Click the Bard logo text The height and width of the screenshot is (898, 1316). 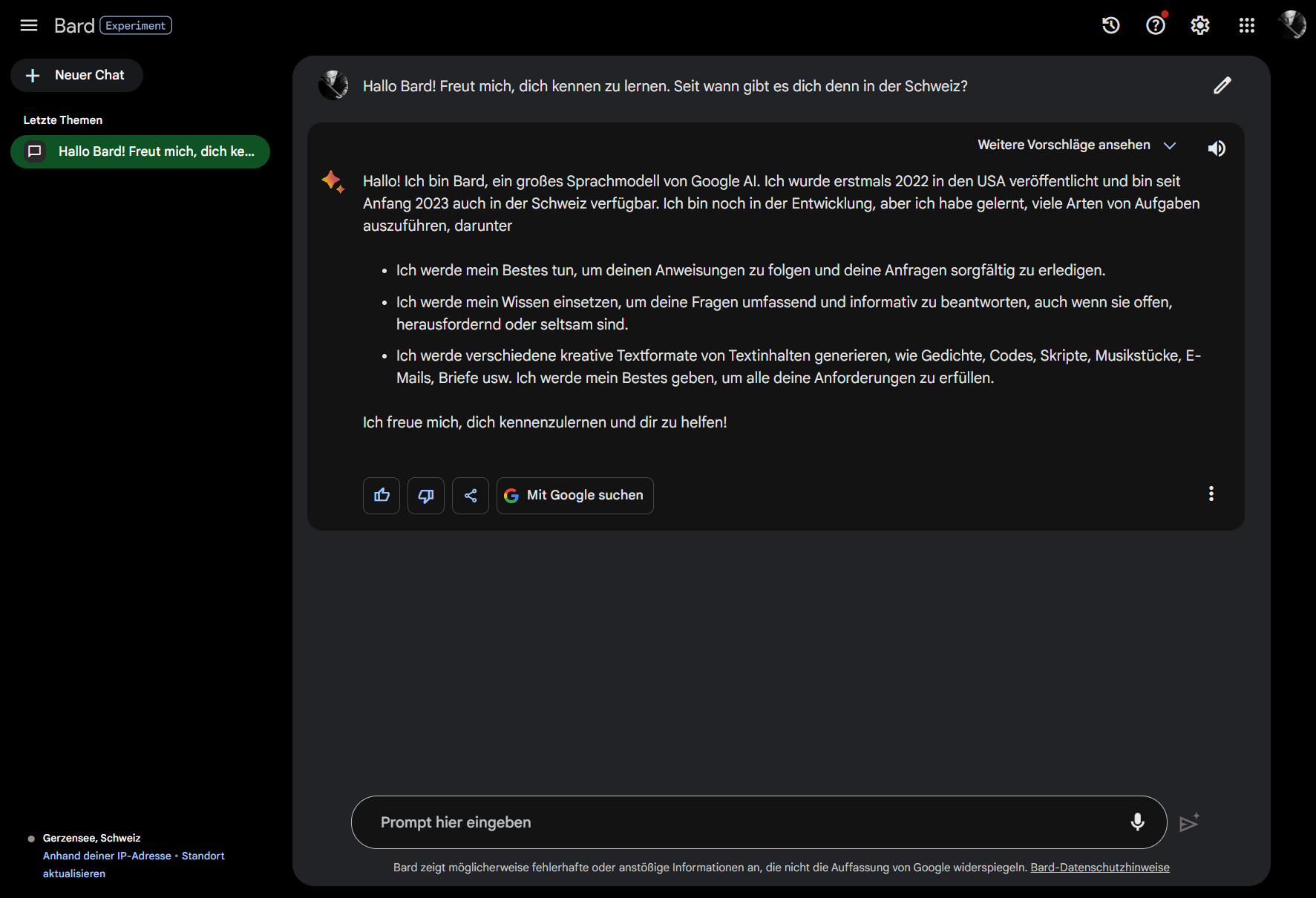[x=74, y=25]
